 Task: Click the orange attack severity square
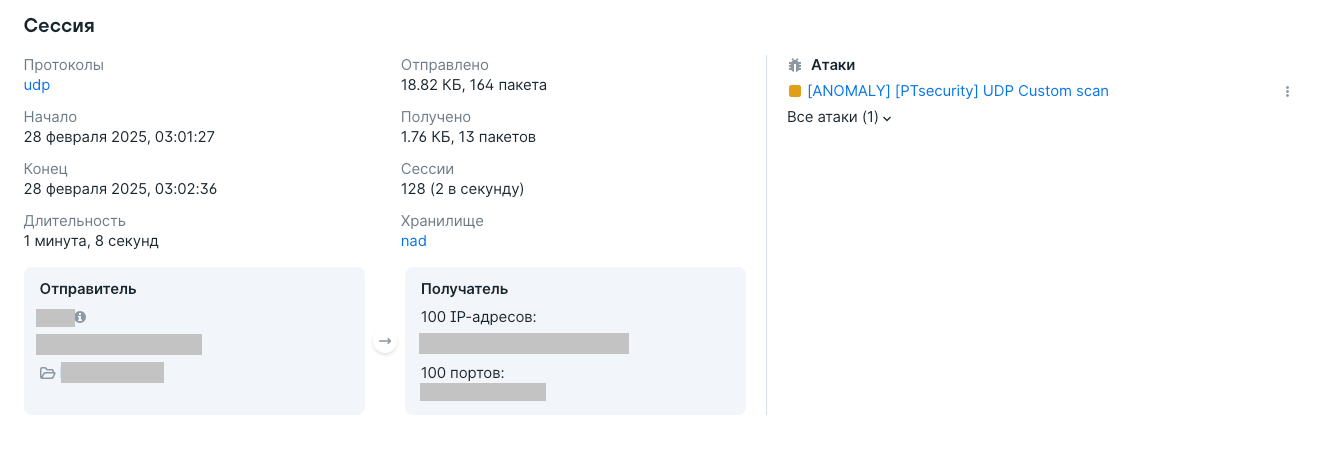795,91
